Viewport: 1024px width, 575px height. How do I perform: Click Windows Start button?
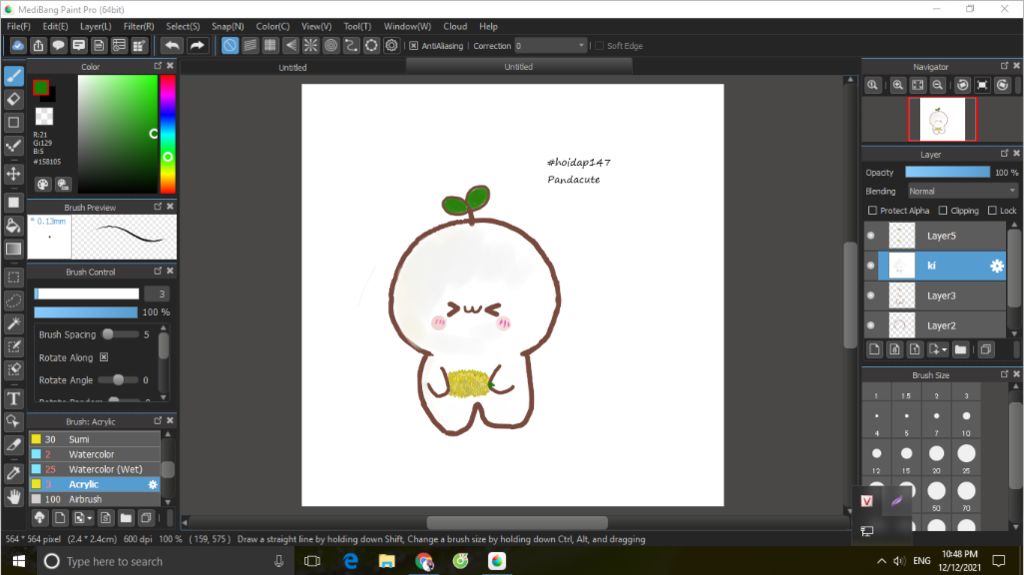point(18,561)
